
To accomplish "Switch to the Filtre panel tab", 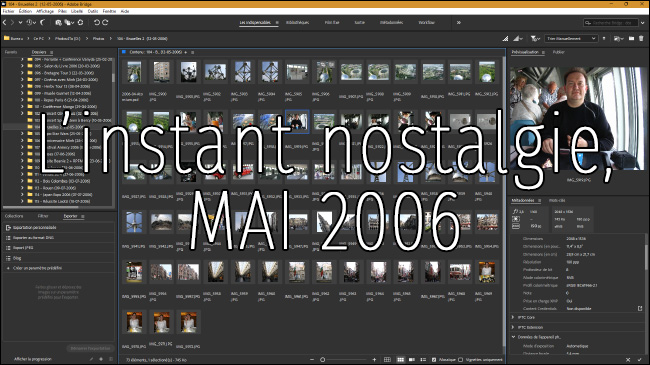I will 43,216.
